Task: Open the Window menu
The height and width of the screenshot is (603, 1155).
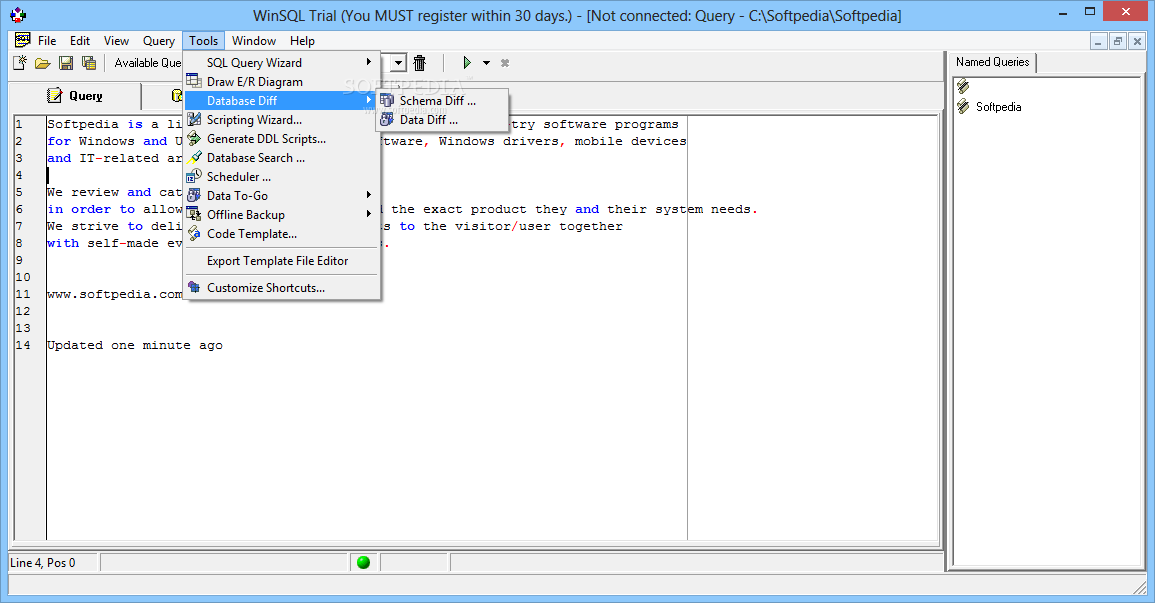Action: pyautogui.click(x=254, y=40)
